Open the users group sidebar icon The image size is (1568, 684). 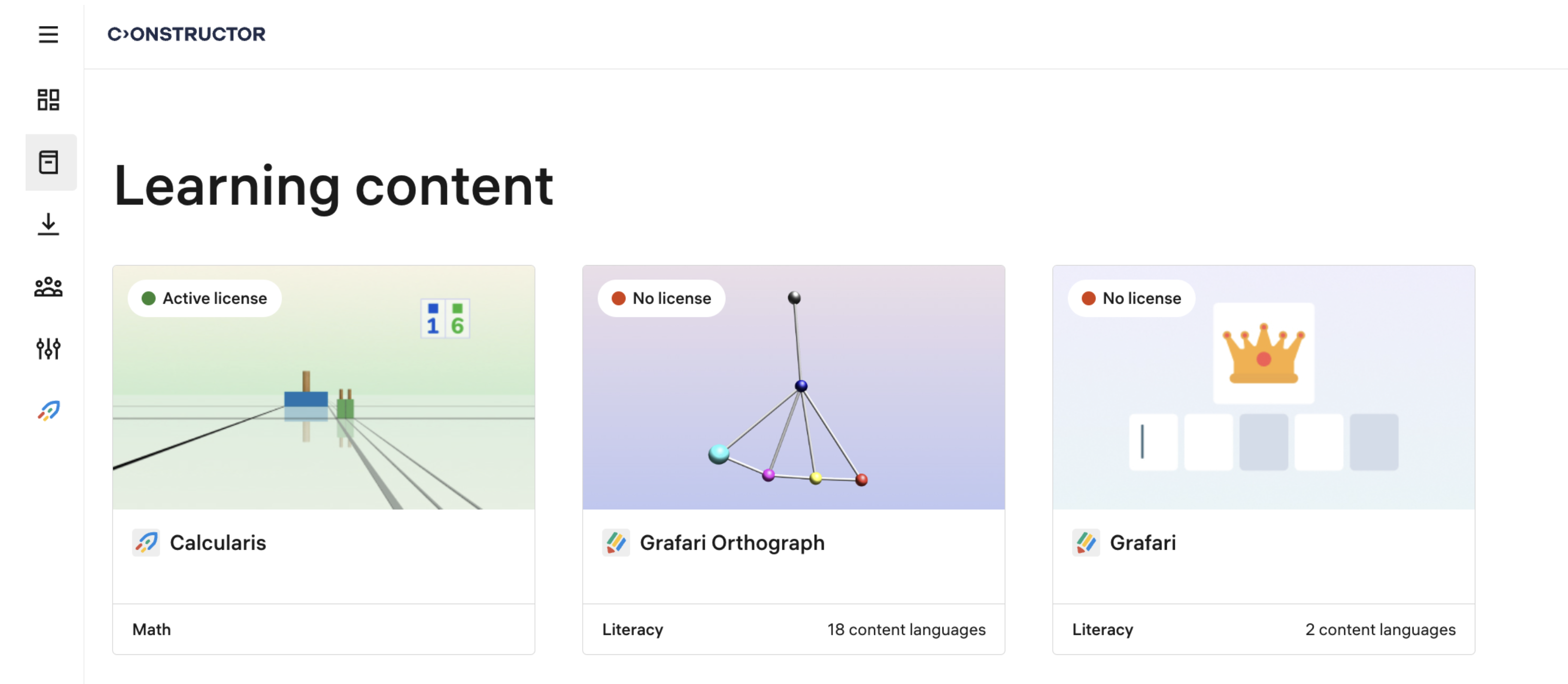coord(48,286)
